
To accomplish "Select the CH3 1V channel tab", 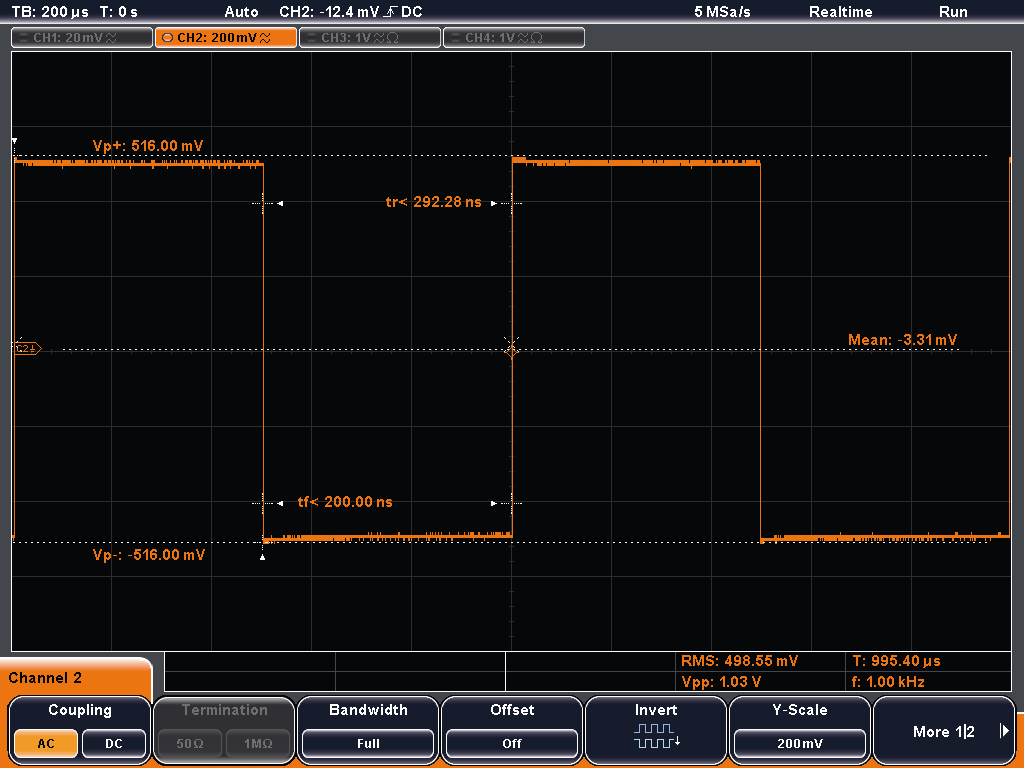I will (370, 38).
